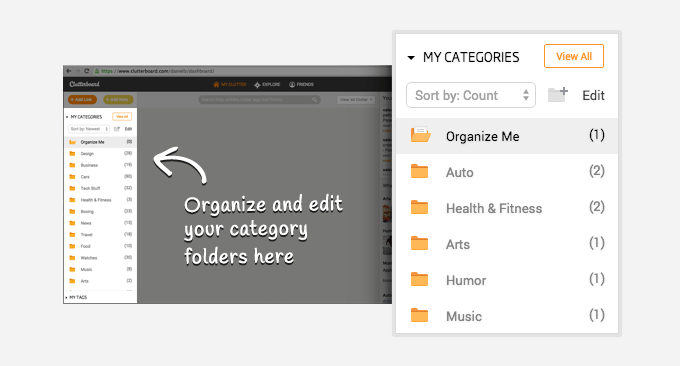Open the EXPLORE tab
Screen dimensions: 680x366
pyautogui.click(x=271, y=85)
